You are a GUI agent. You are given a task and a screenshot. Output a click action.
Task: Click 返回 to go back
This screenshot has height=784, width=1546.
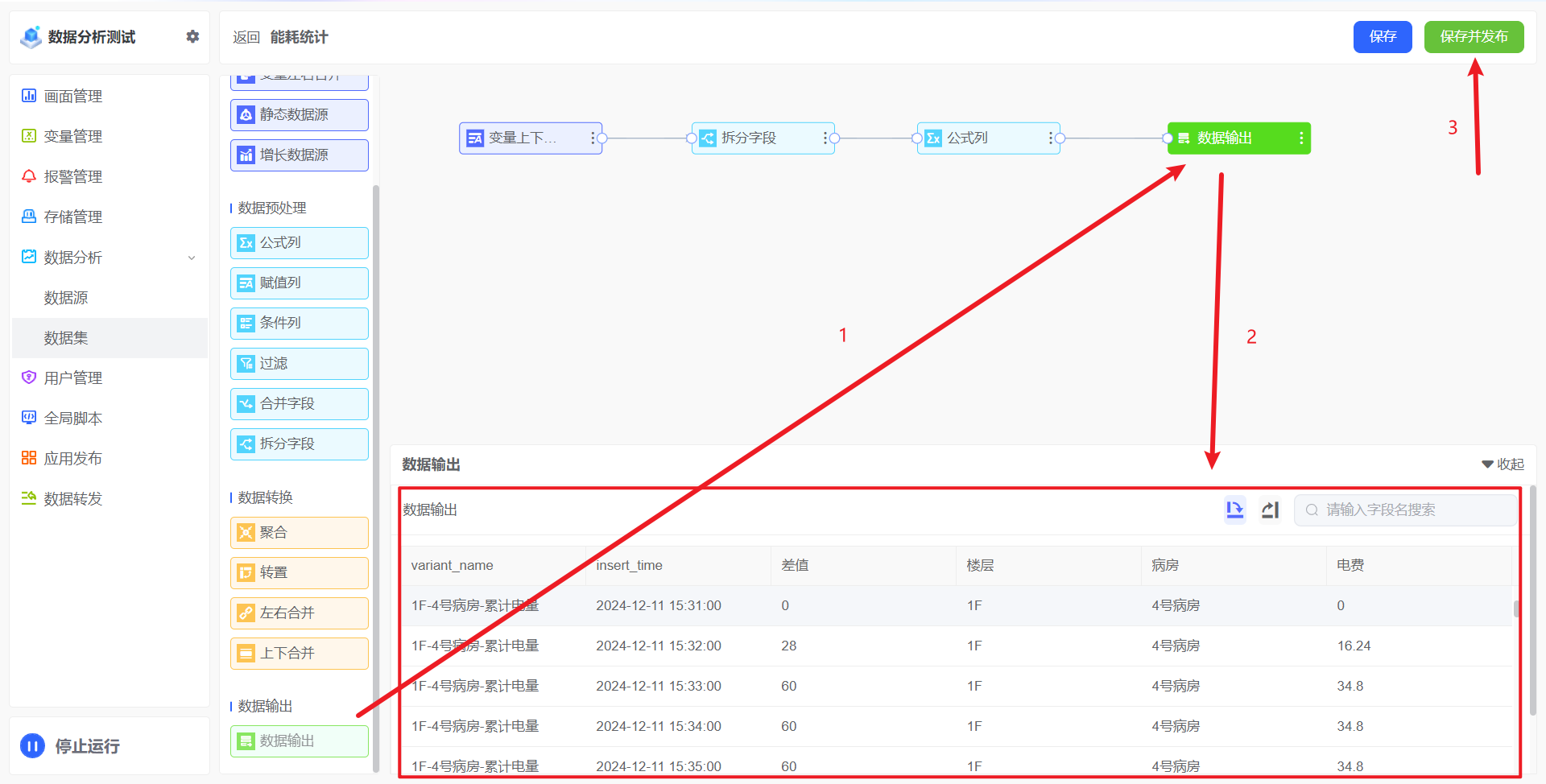click(246, 37)
